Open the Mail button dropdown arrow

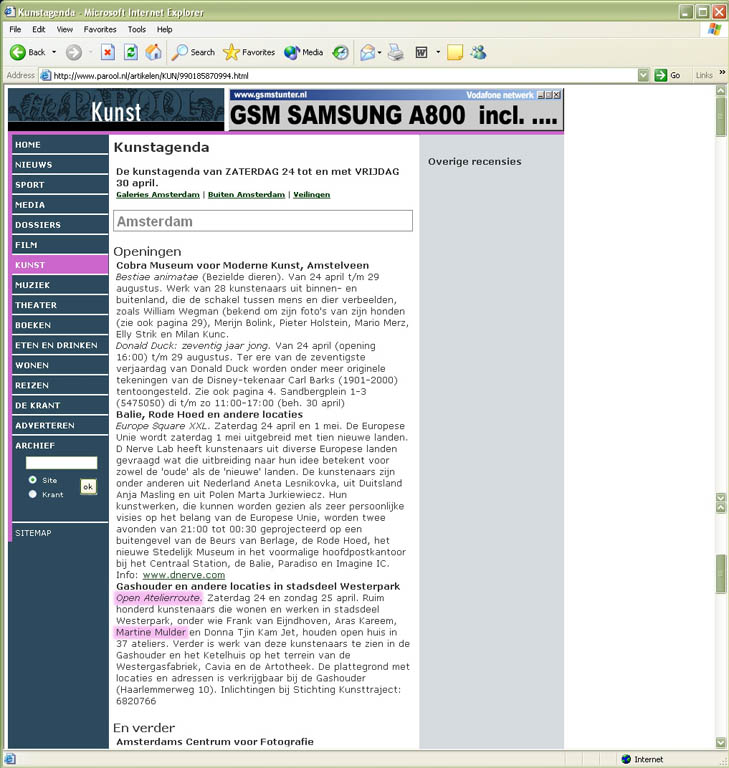(380, 52)
